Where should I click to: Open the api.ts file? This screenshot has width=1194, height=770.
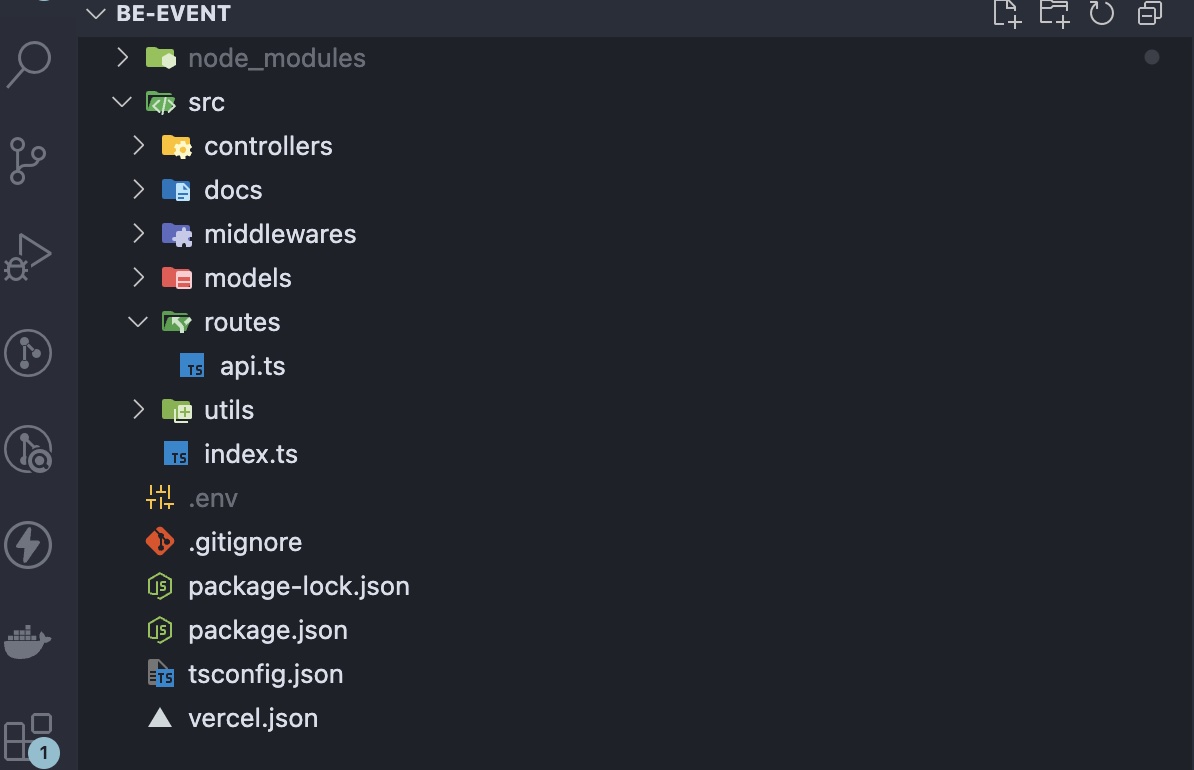click(x=251, y=365)
